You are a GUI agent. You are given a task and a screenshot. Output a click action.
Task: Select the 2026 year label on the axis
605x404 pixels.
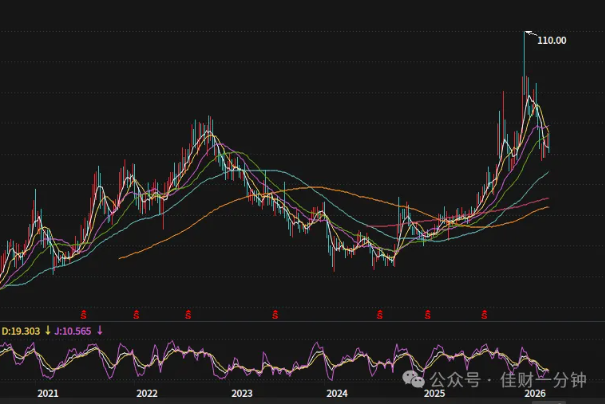click(535, 393)
